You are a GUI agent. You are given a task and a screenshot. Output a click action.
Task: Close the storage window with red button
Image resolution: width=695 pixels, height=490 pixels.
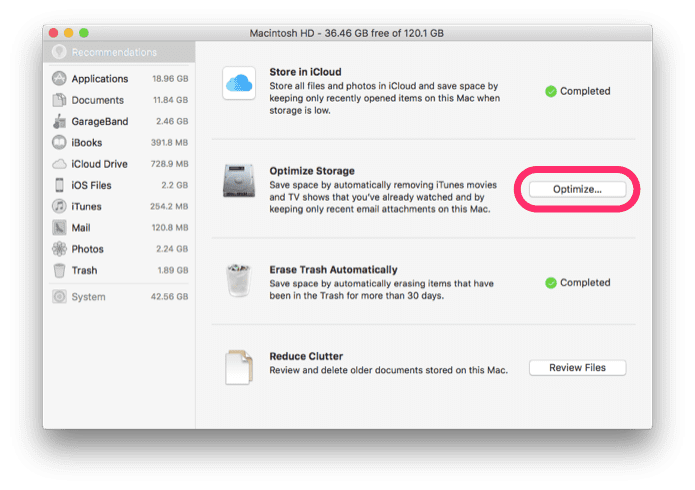point(54,33)
